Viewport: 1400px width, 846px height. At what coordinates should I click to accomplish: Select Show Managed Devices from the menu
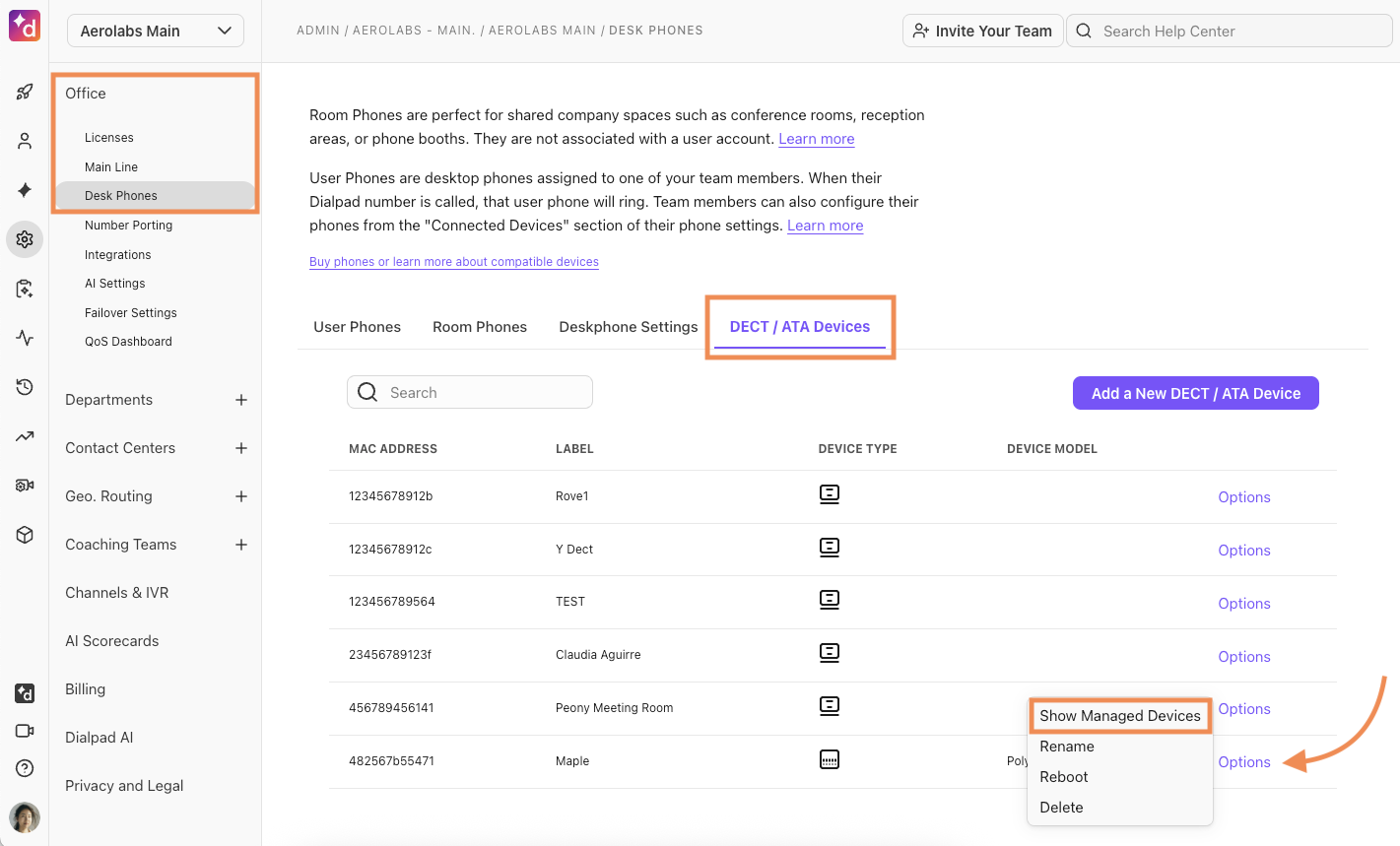click(1119, 716)
